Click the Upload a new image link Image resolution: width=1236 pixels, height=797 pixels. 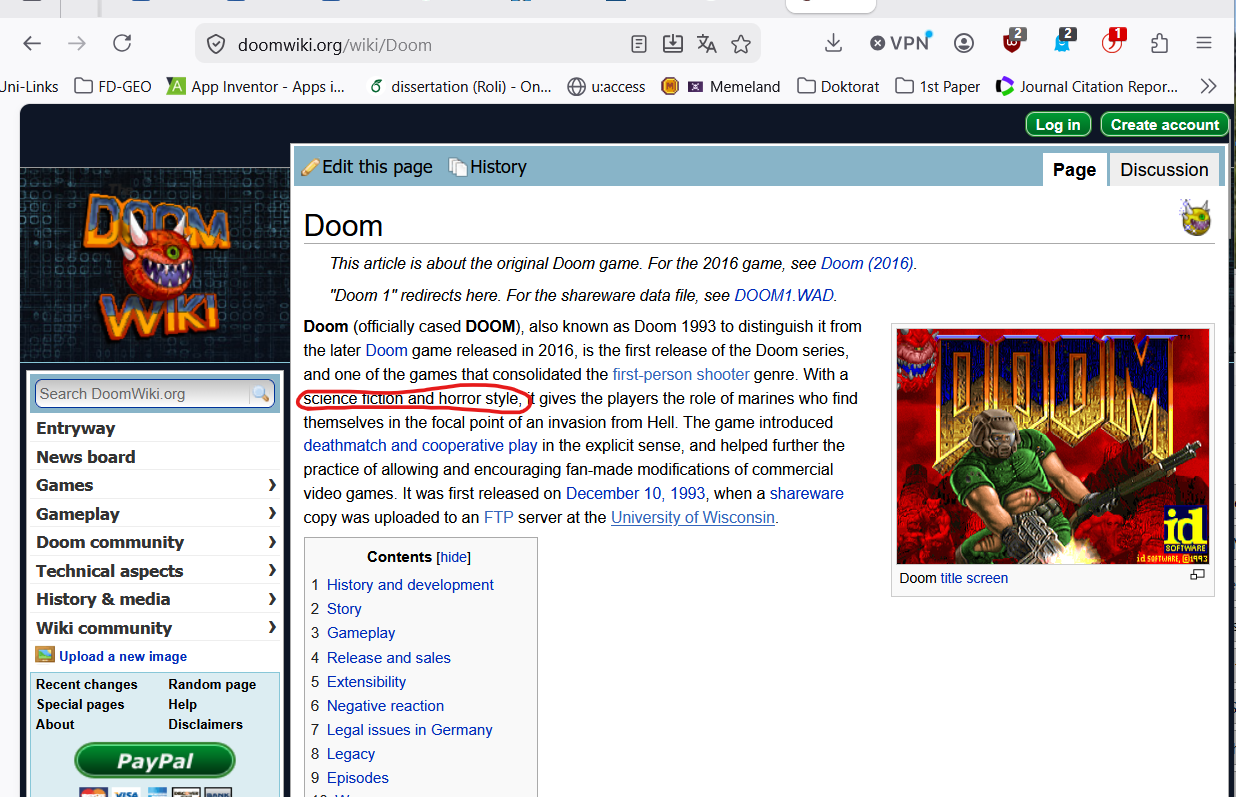coord(123,656)
